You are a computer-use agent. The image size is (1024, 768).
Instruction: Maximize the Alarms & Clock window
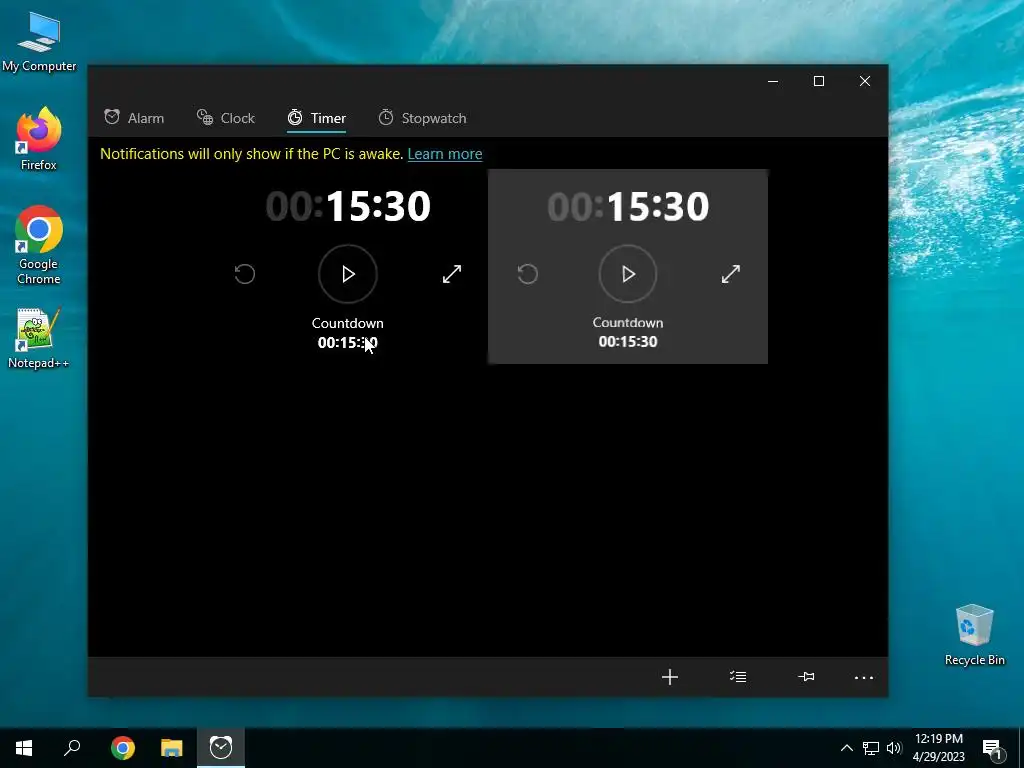coord(819,81)
